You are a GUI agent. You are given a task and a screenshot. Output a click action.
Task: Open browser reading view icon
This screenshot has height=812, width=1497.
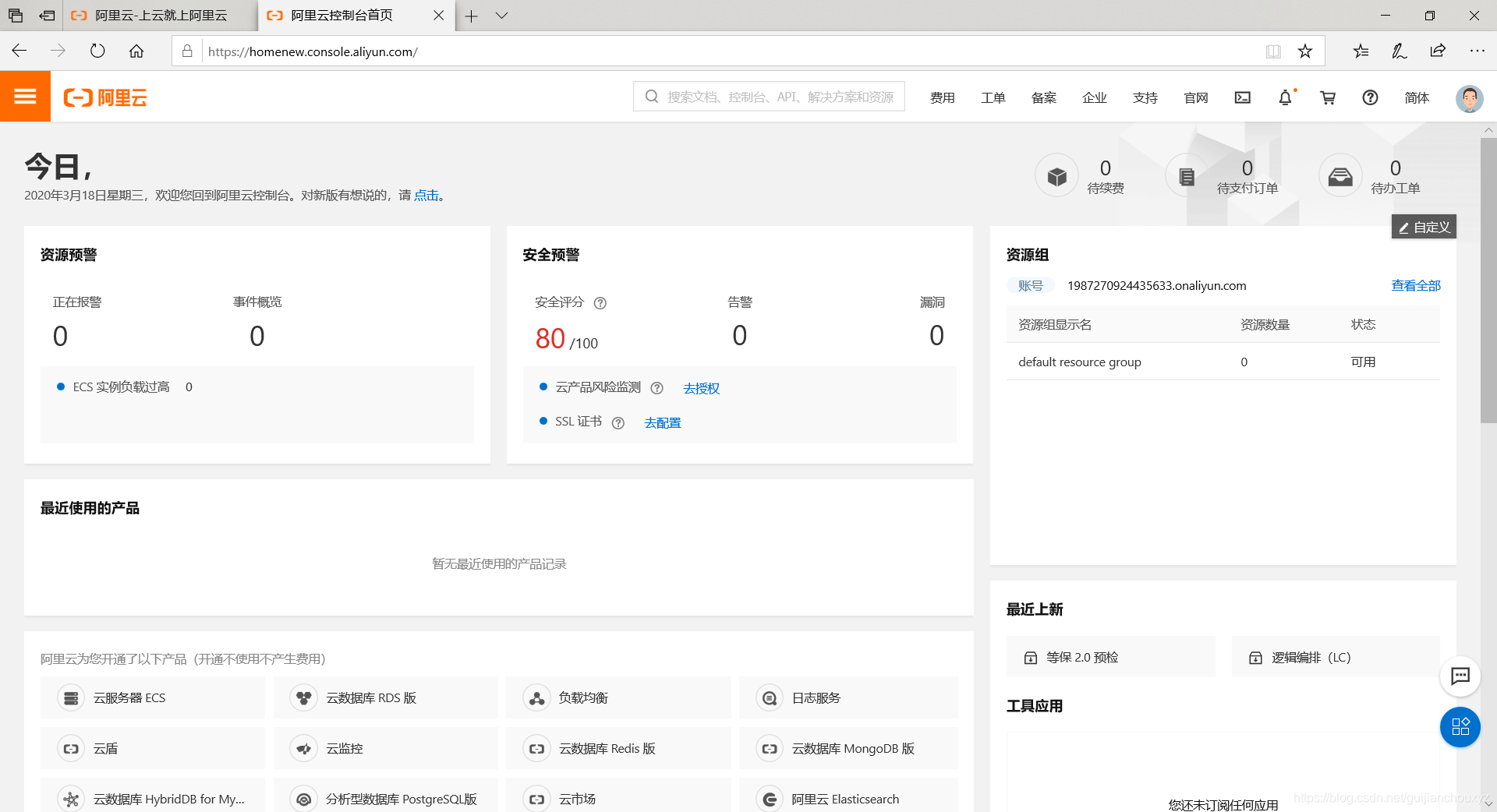(x=1273, y=51)
